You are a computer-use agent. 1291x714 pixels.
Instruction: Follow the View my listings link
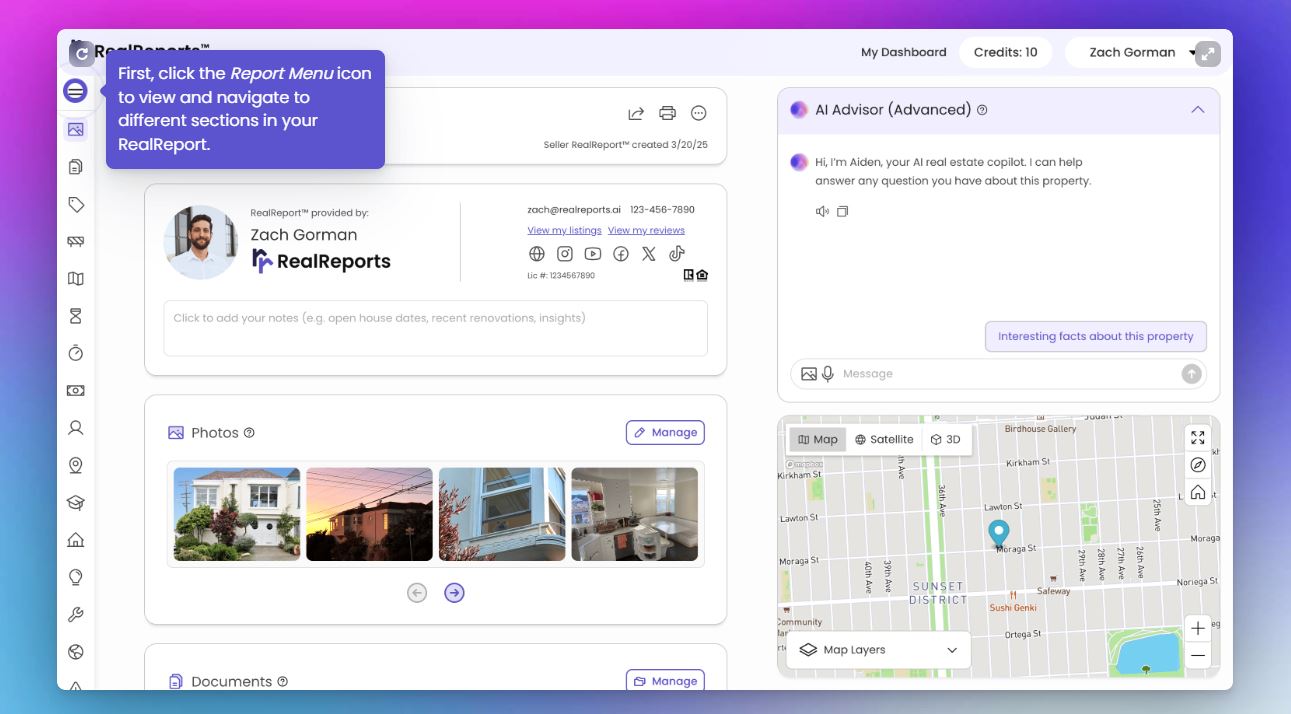(x=564, y=230)
